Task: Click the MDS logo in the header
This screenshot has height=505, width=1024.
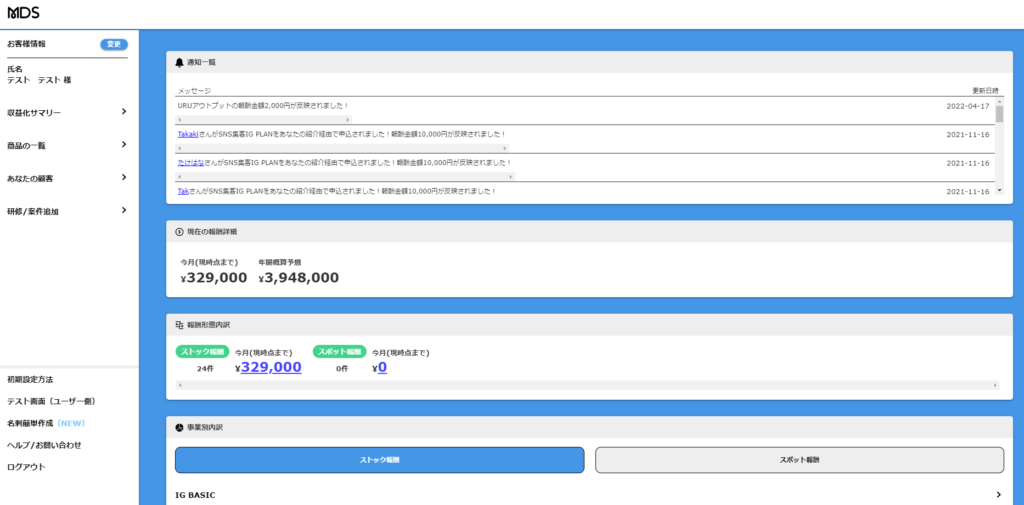Action: tap(23, 13)
